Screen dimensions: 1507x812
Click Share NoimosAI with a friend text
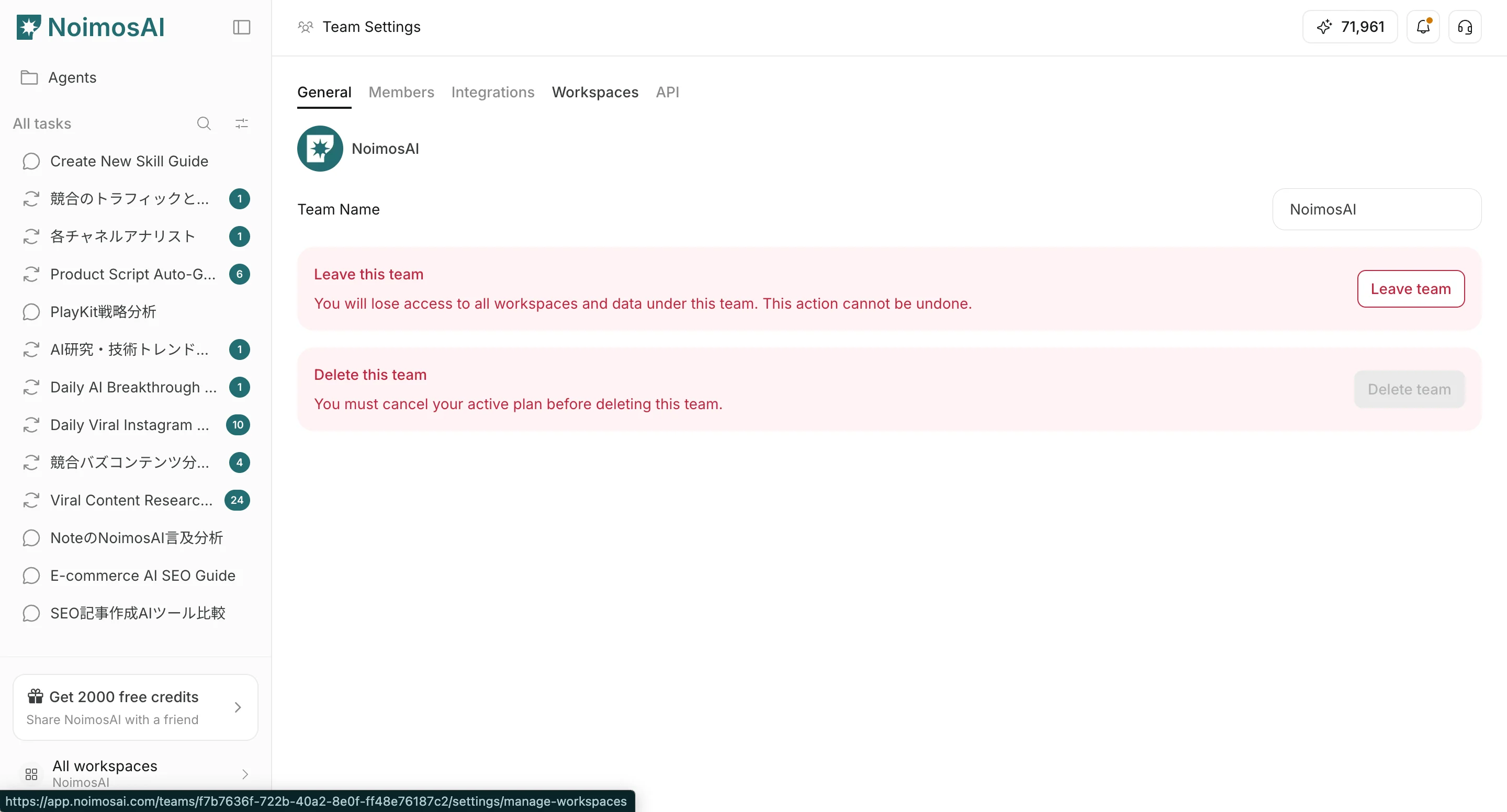point(113,719)
